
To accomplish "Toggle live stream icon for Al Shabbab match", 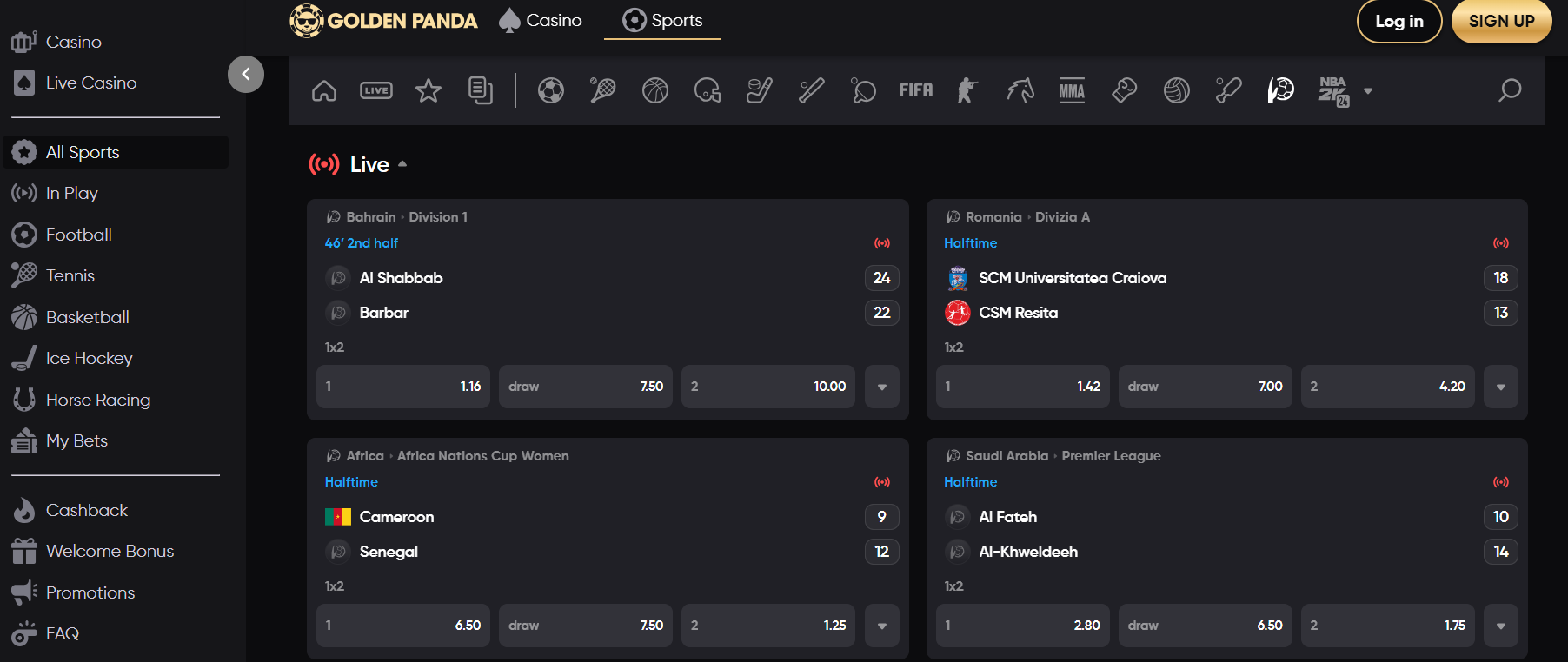I will pos(882,243).
